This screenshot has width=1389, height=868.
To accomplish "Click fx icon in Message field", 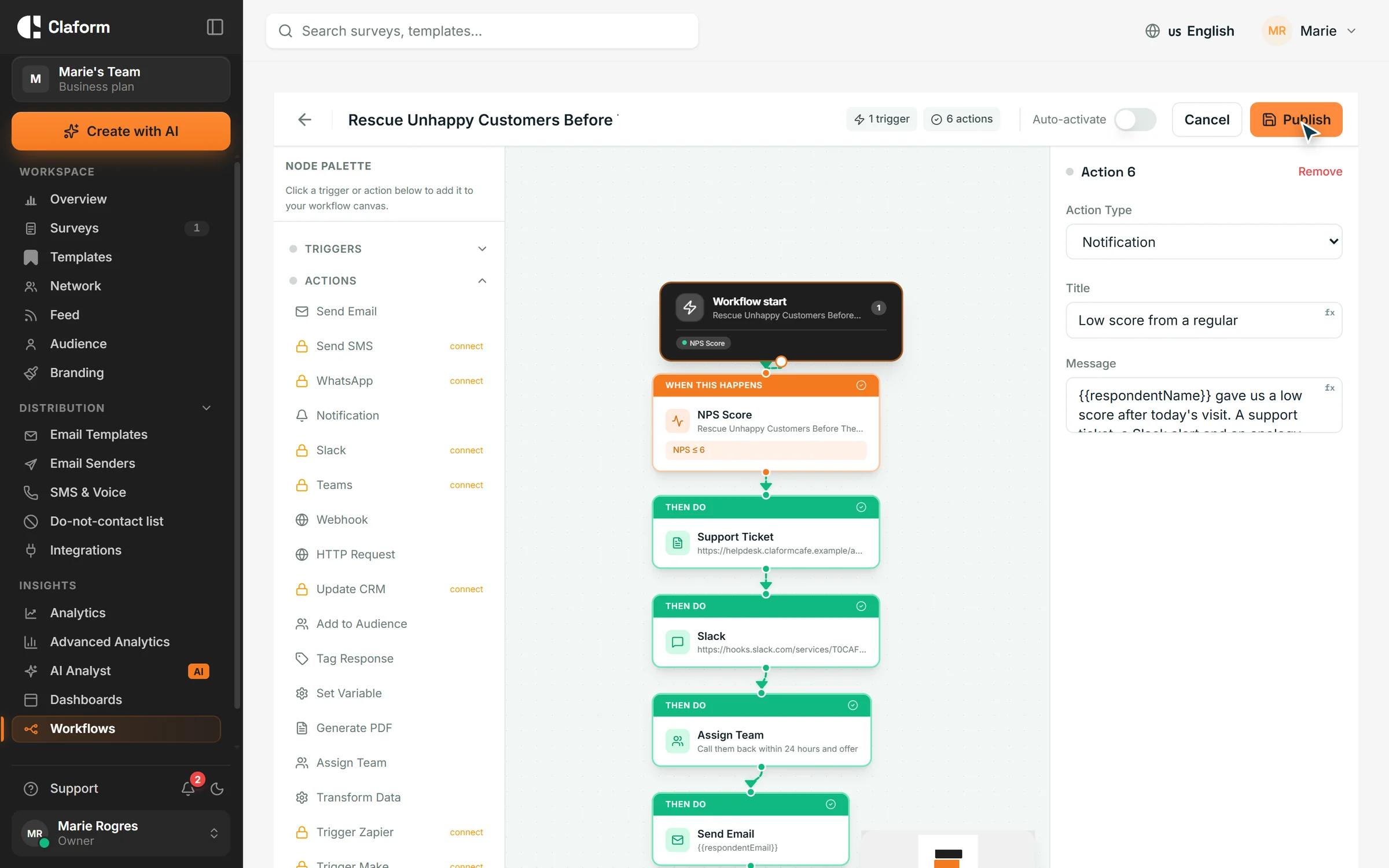I will [1329, 388].
